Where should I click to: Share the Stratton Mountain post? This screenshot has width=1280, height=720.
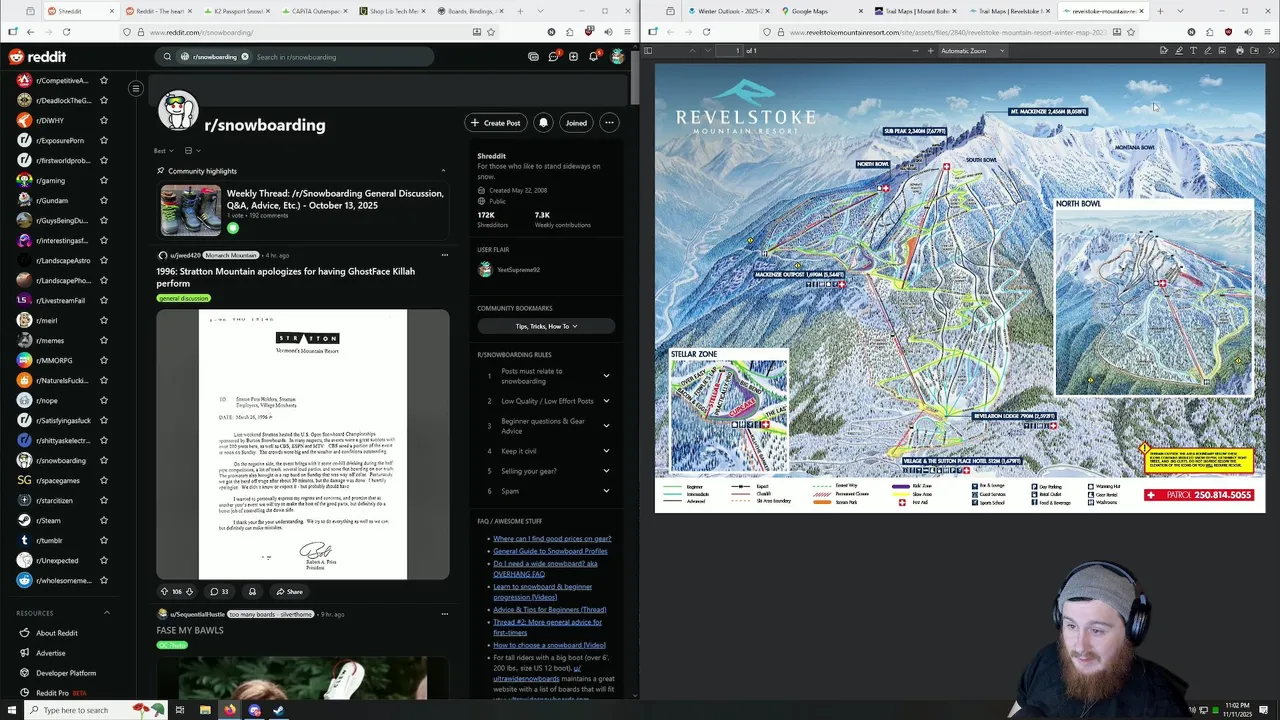tap(289, 591)
